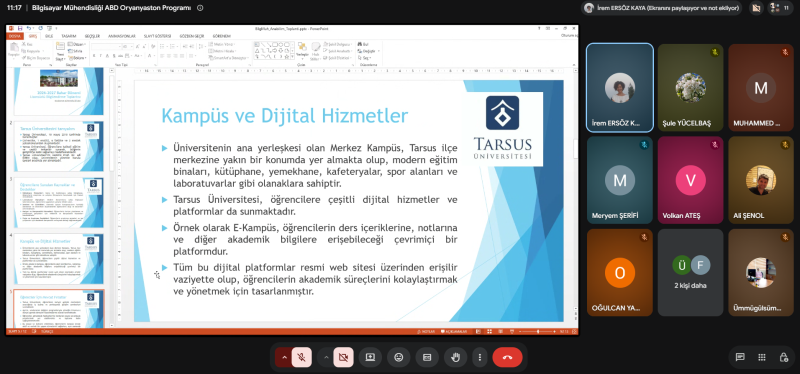Image resolution: width=800 pixels, height=374 pixels.
Task: Show the '2 kişi daha' tile
Action: click(x=690, y=272)
